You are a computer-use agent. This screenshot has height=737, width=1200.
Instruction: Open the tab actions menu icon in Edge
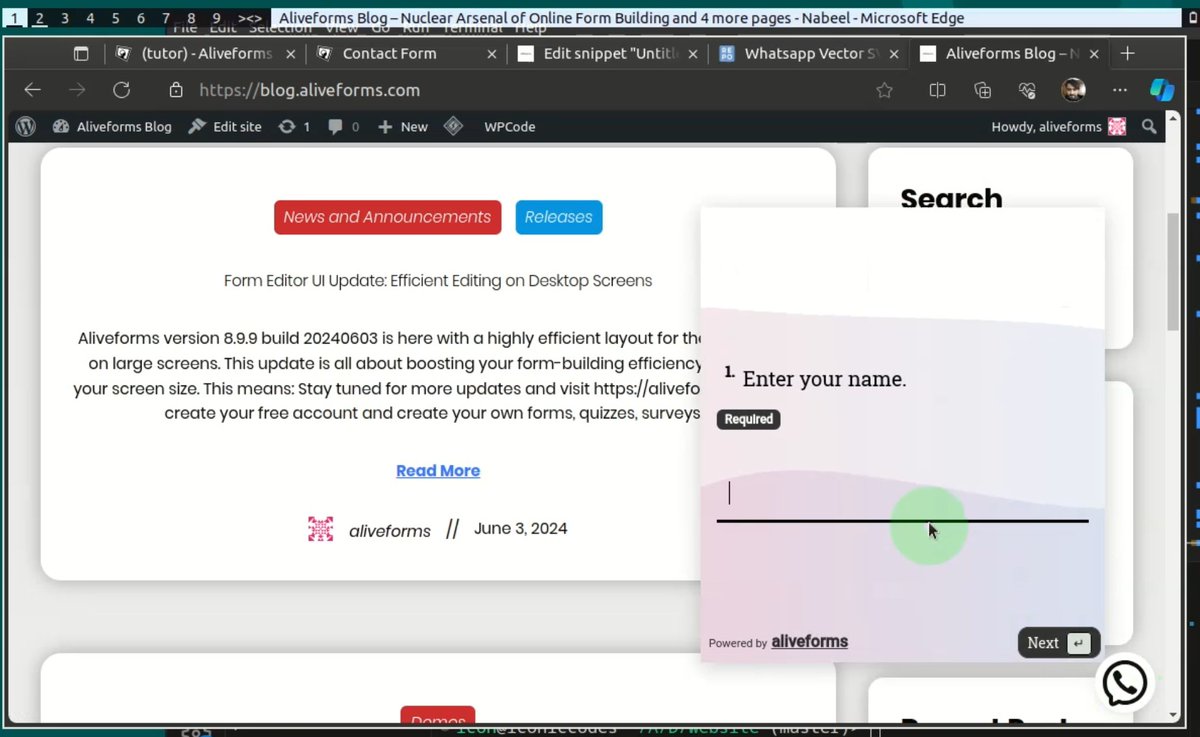pyautogui.click(x=82, y=54)
